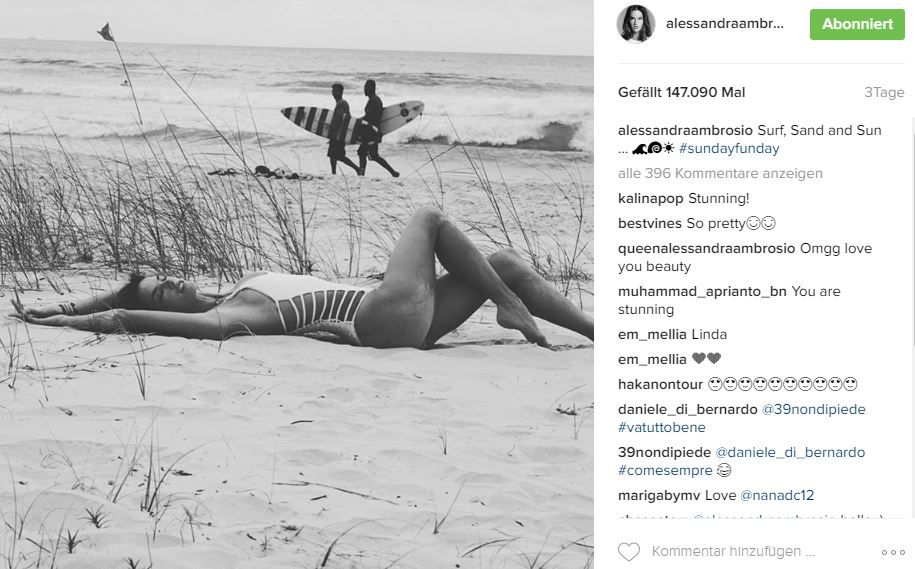Open the #sundayfunday hashtag link
The height and width of the screenshot is (569, 915).
[729, 148]
